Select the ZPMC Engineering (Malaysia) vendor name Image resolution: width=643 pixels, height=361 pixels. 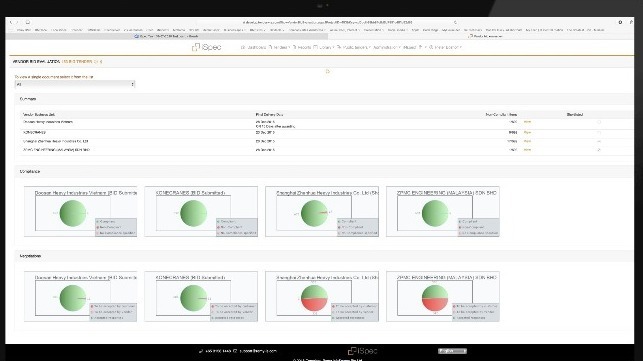click(x=57, y=150)
